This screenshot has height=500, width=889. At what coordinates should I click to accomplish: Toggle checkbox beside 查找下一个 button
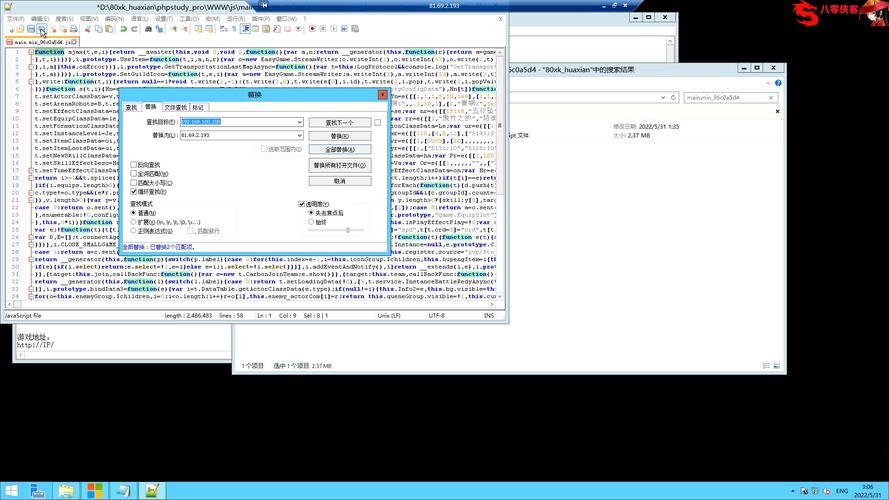(x=378, y=122)
